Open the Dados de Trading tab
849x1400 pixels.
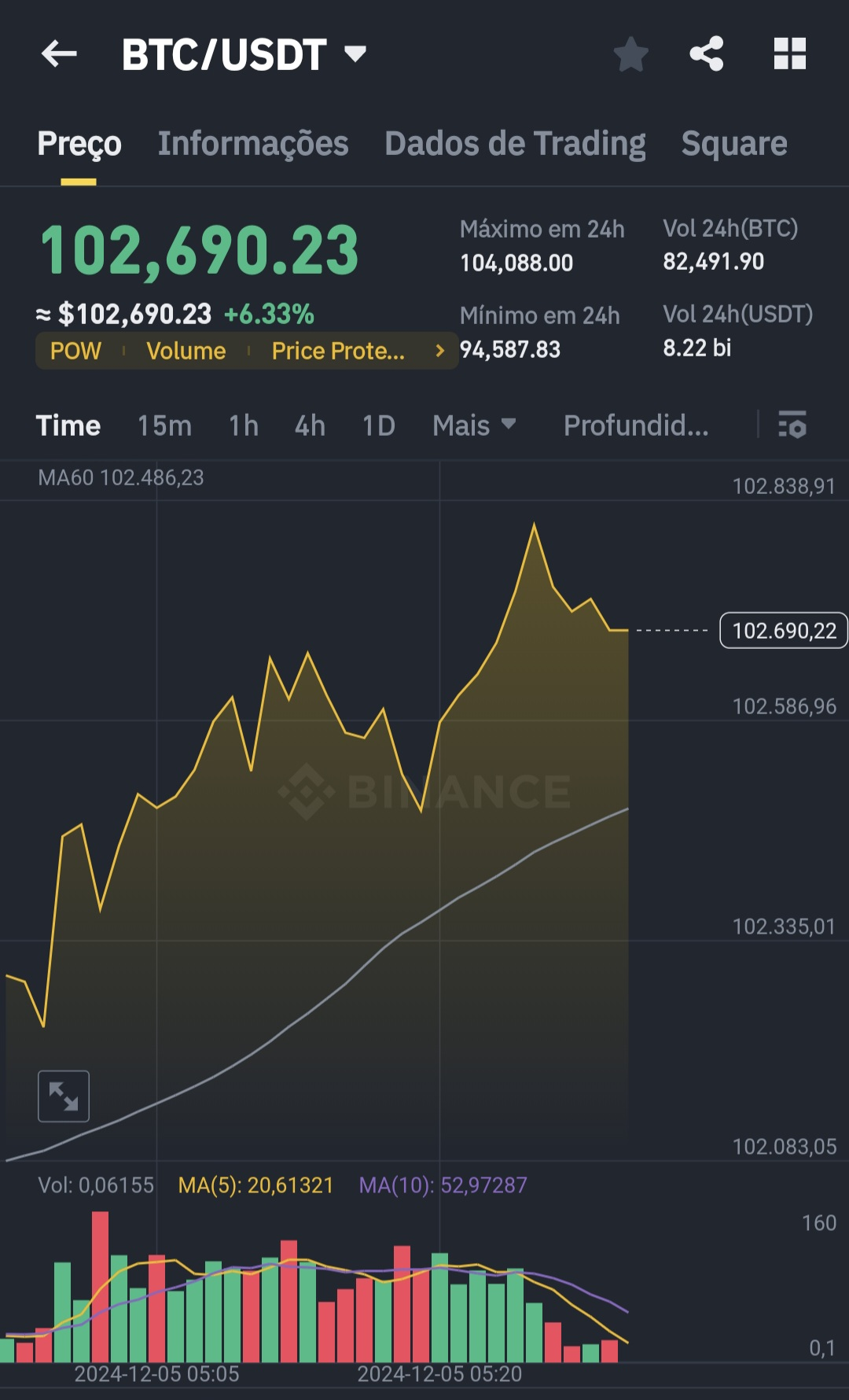pyautogui.click(x=515, y=144)
